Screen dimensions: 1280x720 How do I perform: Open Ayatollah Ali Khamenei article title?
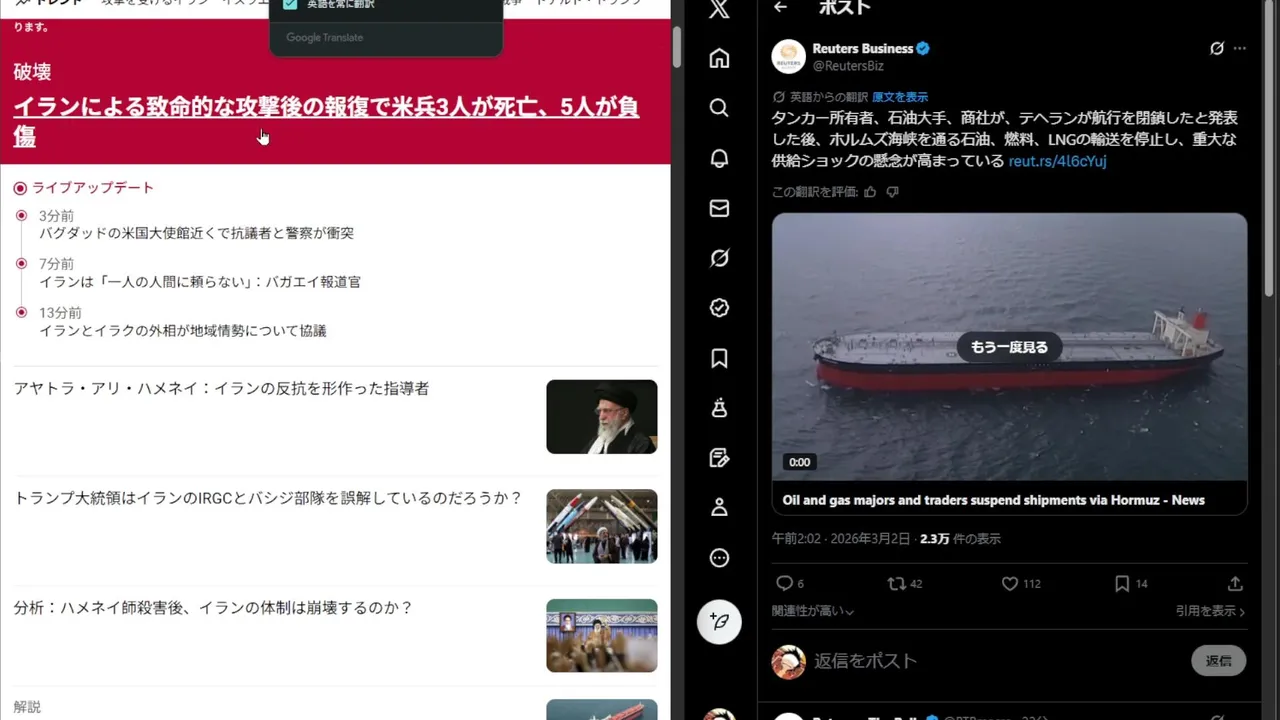(221, 388)
